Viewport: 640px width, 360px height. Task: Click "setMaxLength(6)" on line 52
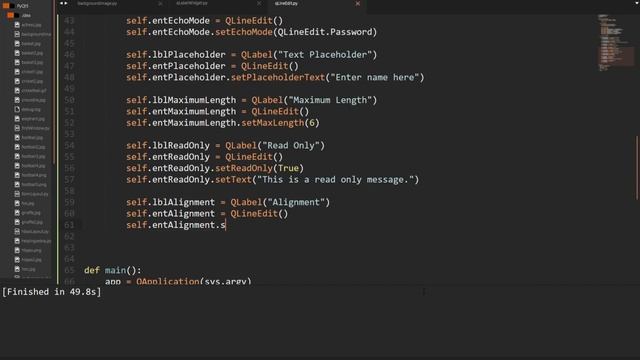click(x=280, y=123)
